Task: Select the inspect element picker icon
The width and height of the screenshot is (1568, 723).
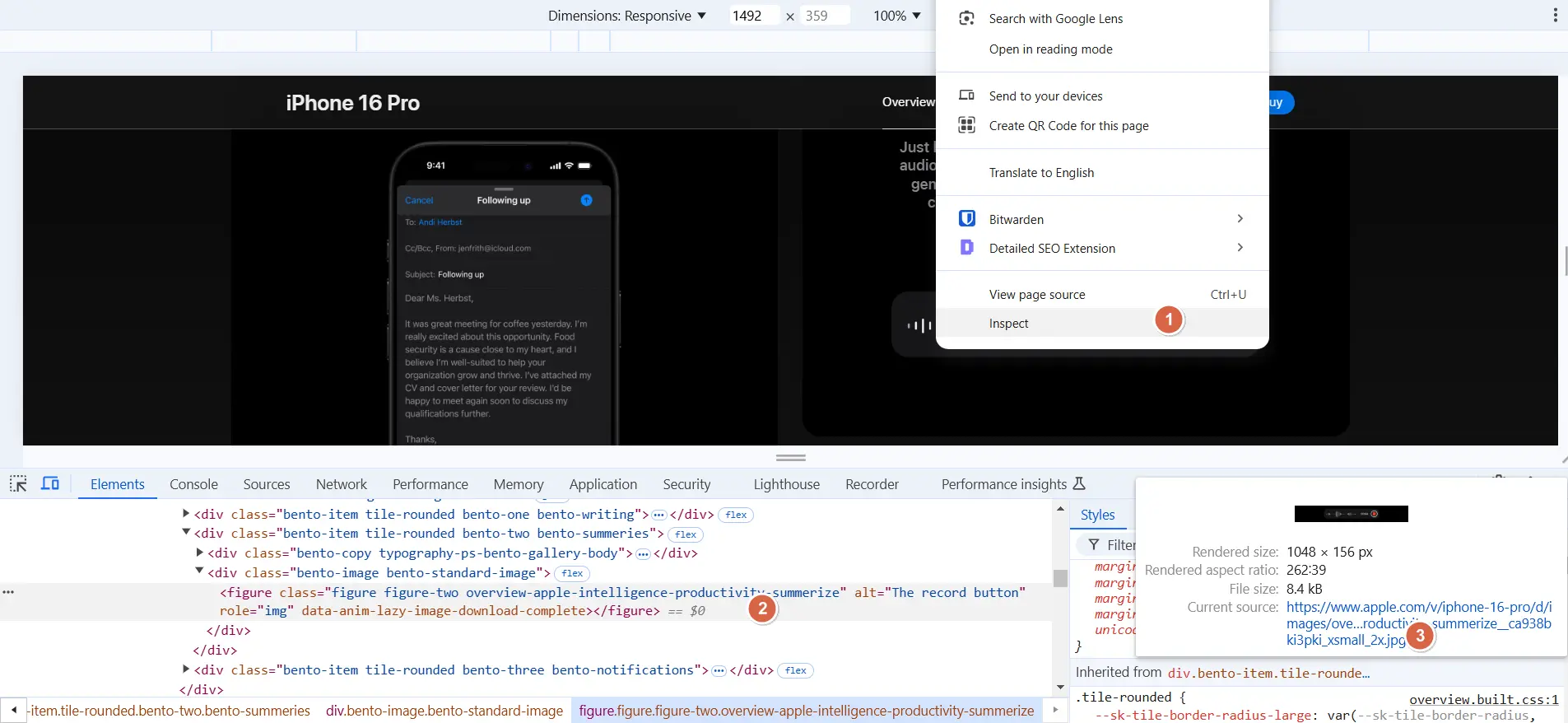Action: 18,484
